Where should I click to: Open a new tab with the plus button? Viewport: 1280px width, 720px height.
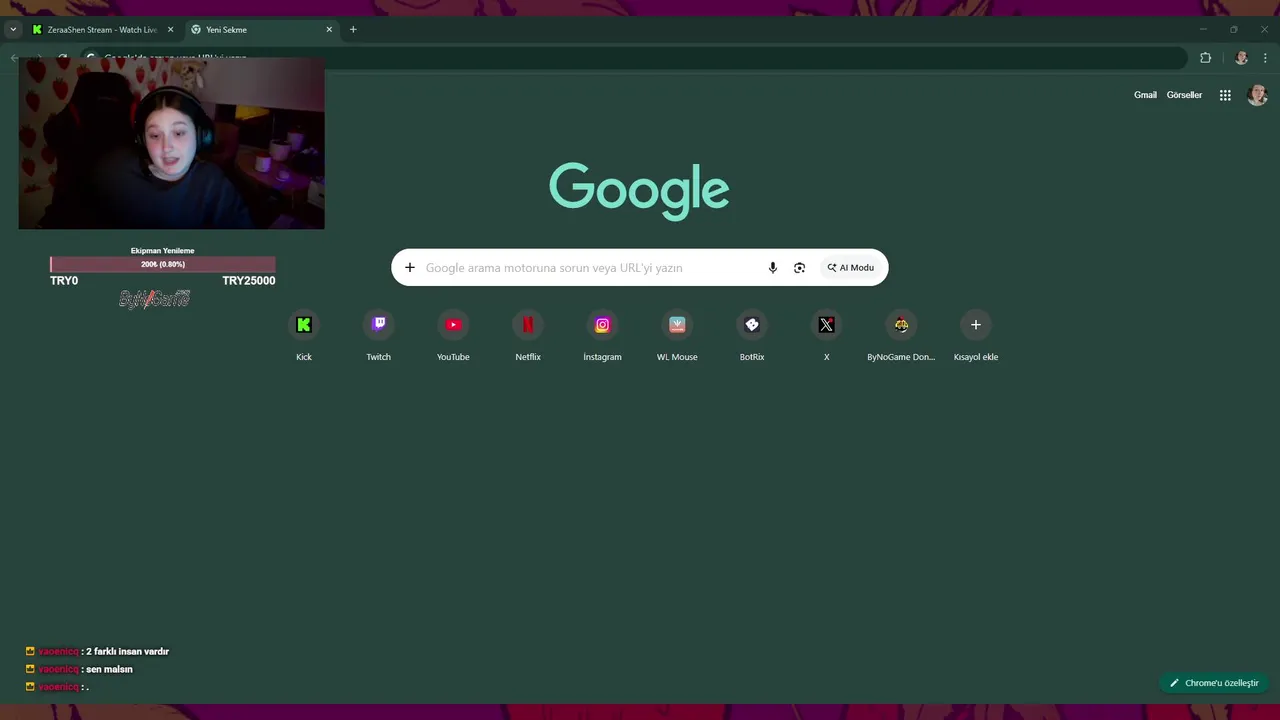click(x=353, y=30)
